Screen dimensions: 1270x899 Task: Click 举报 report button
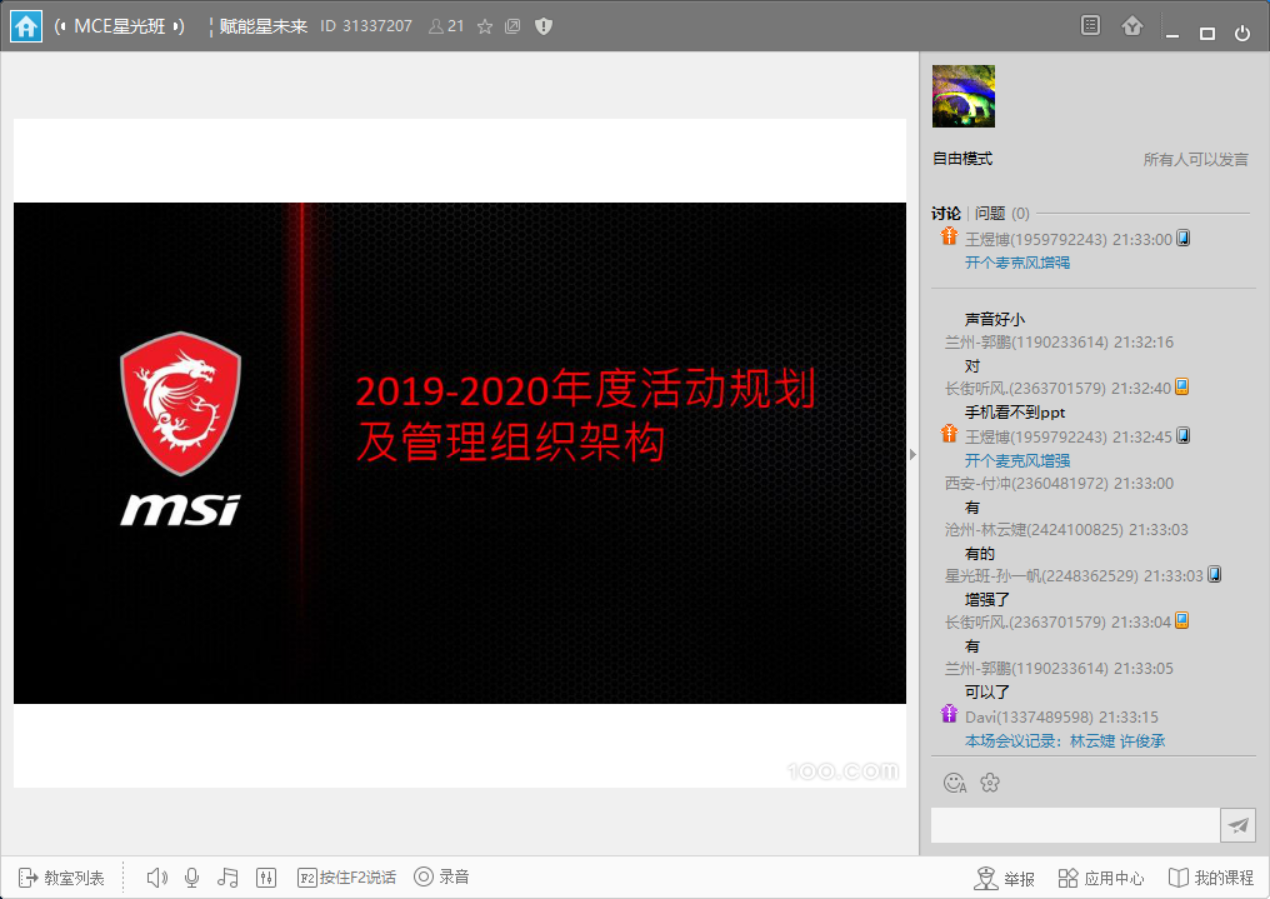tap(1005, 878)
